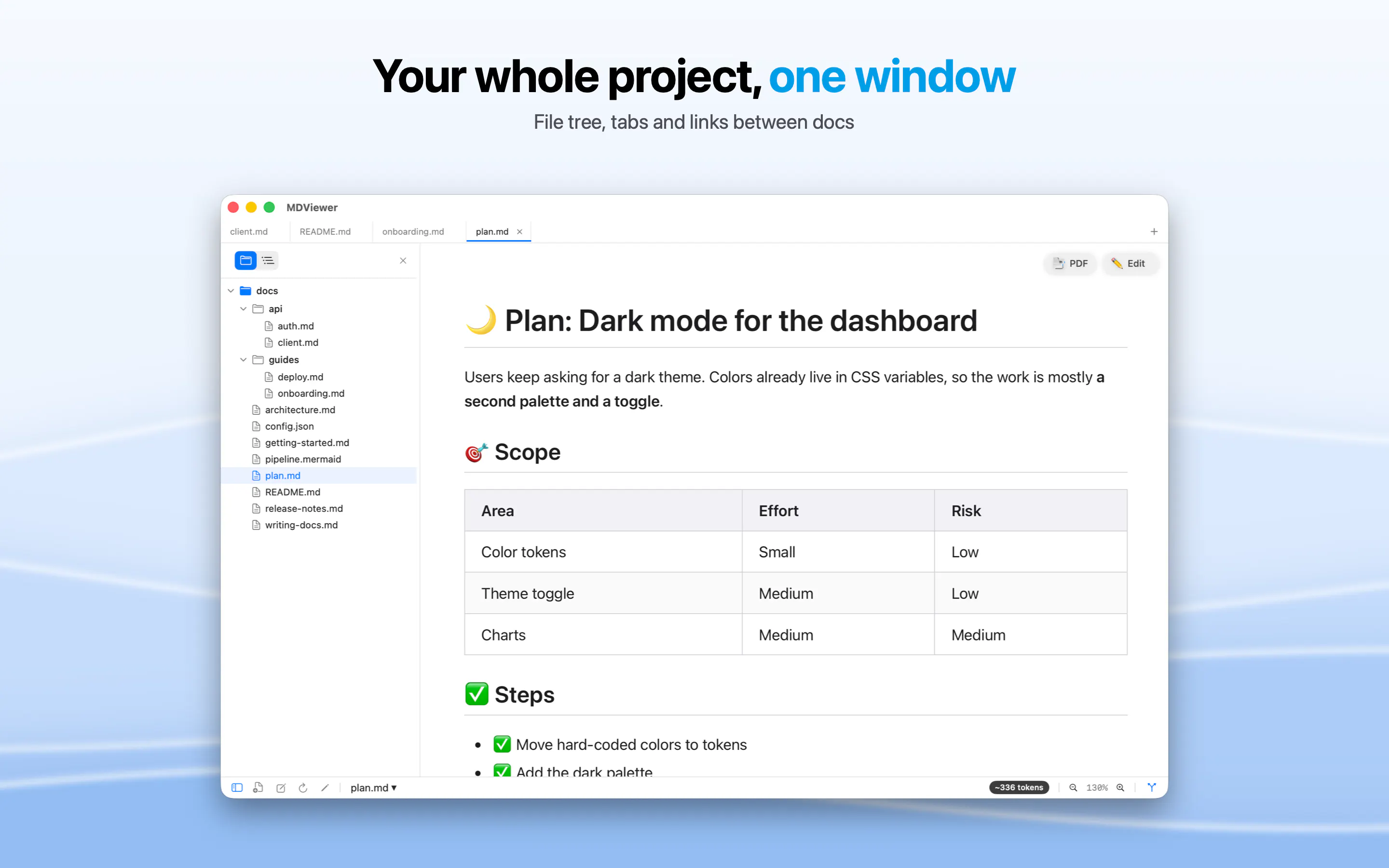Close the plan.md tab
This screenshot has height=868, width=1389.
[x=519, y=231]
